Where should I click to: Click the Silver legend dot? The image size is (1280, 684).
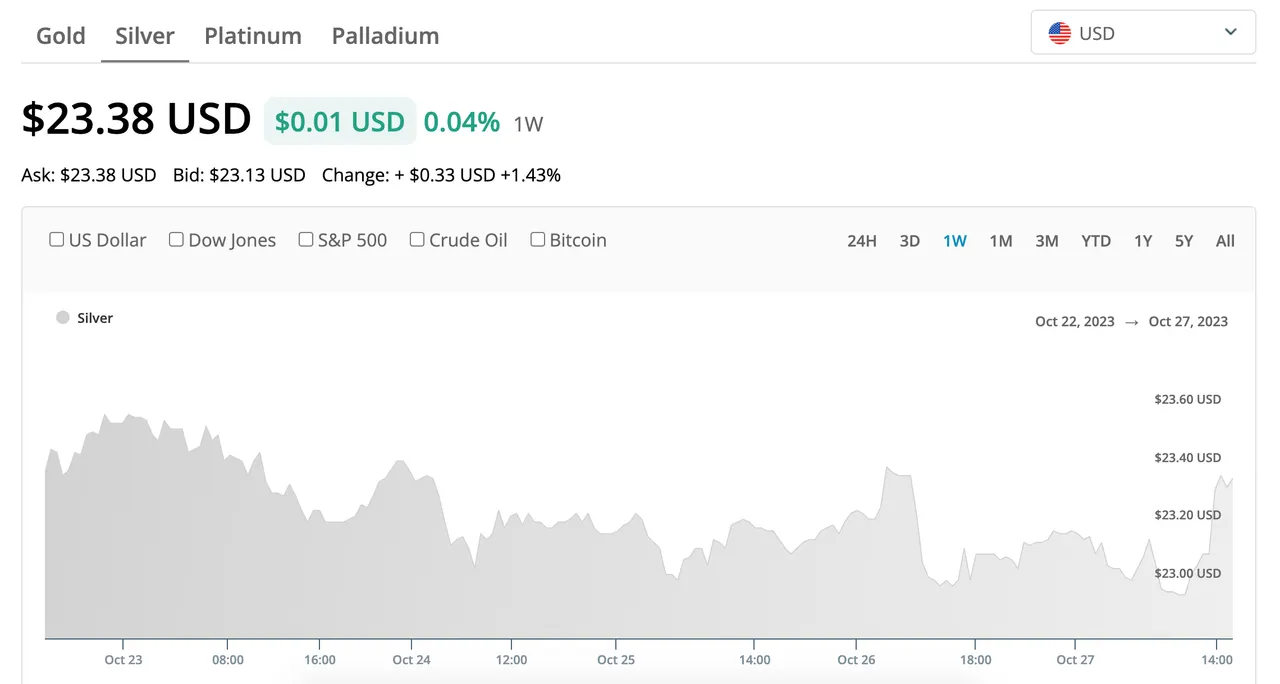tap(63, 318)
